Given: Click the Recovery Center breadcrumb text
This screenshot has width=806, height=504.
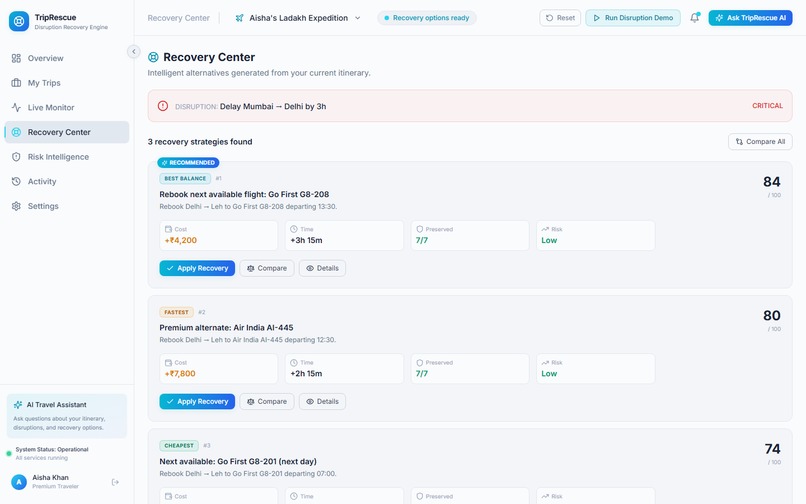Looking at the screenshot, I should (178, 18).
